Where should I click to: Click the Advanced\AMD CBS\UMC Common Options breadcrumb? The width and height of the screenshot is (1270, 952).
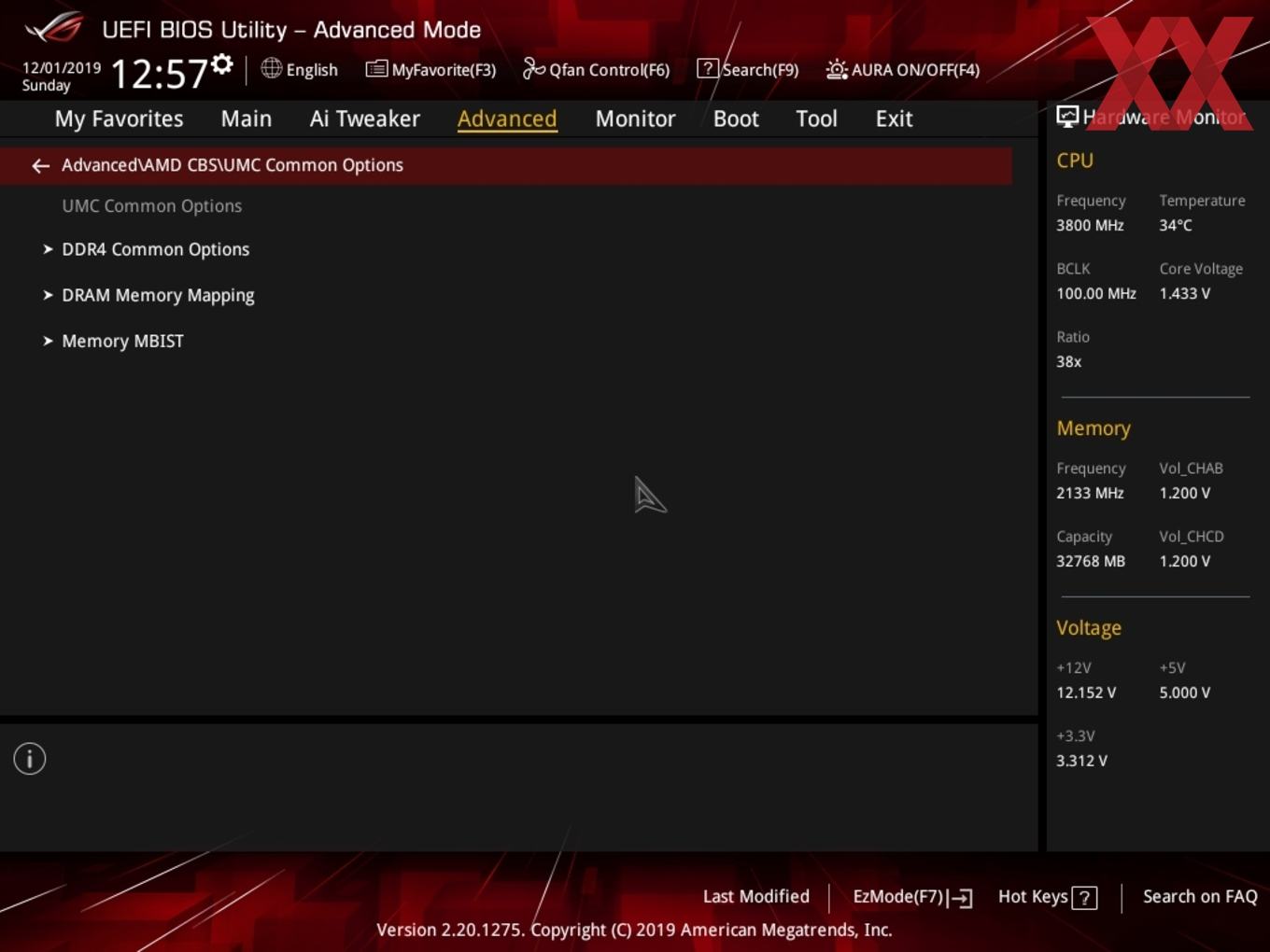click(233, 165)
